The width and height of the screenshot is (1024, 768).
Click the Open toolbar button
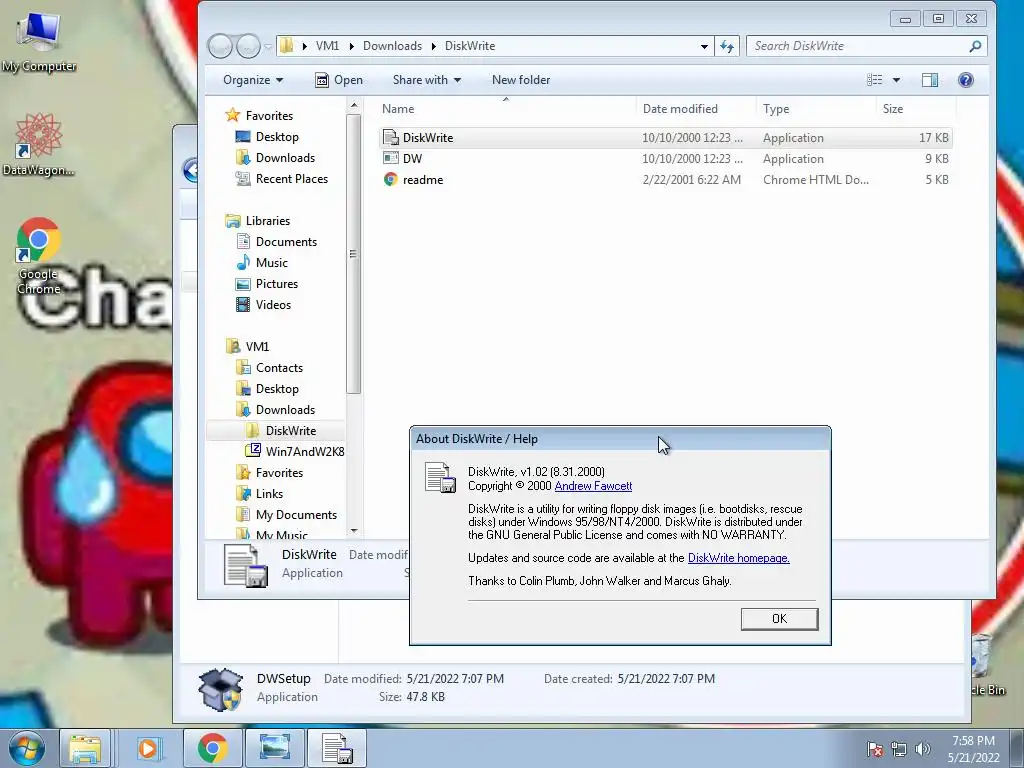[339, 80]
